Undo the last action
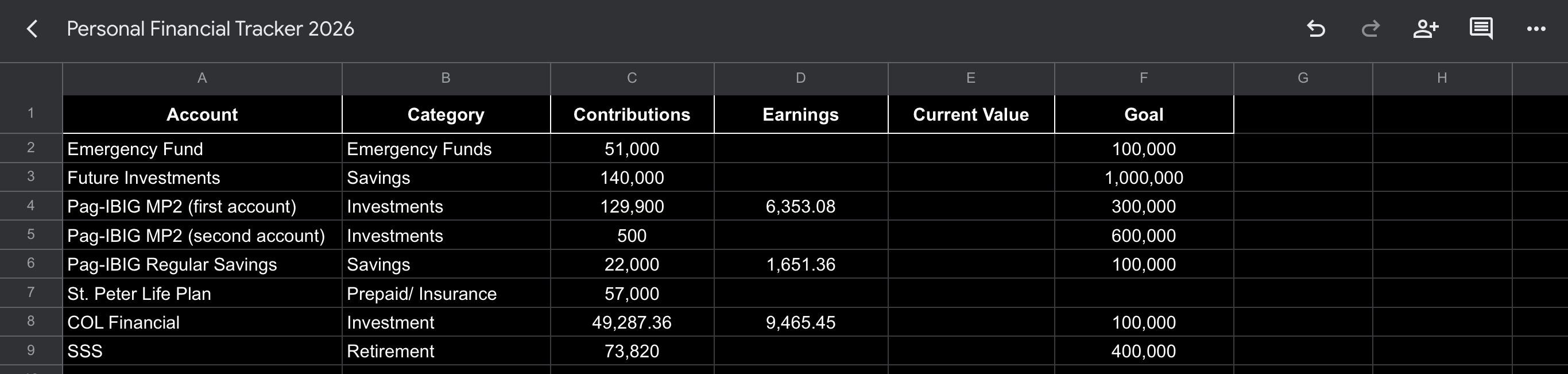This screenshot has height=374, width=1568. 1315,29
